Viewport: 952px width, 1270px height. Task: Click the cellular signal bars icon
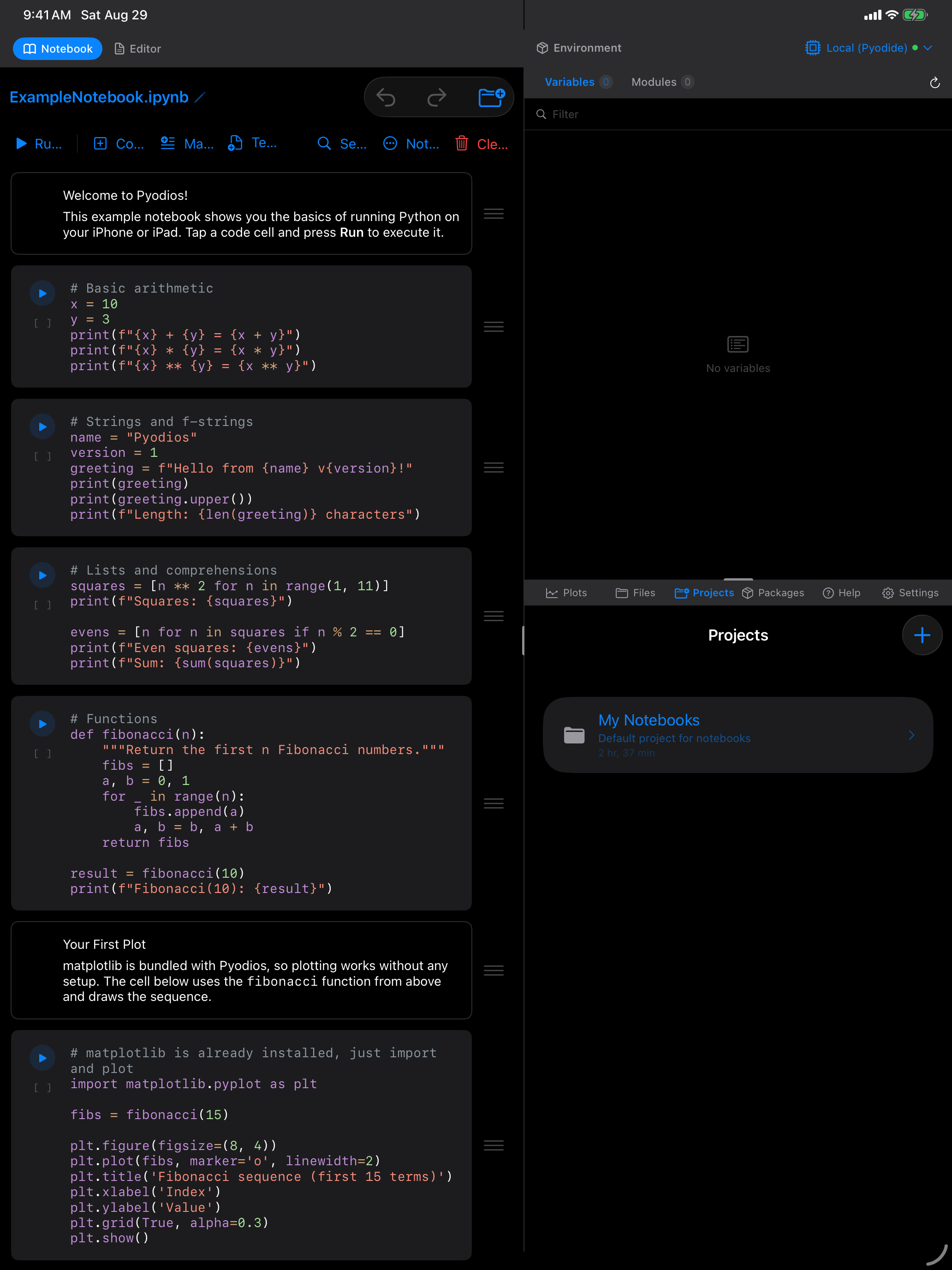pos(872,16)
